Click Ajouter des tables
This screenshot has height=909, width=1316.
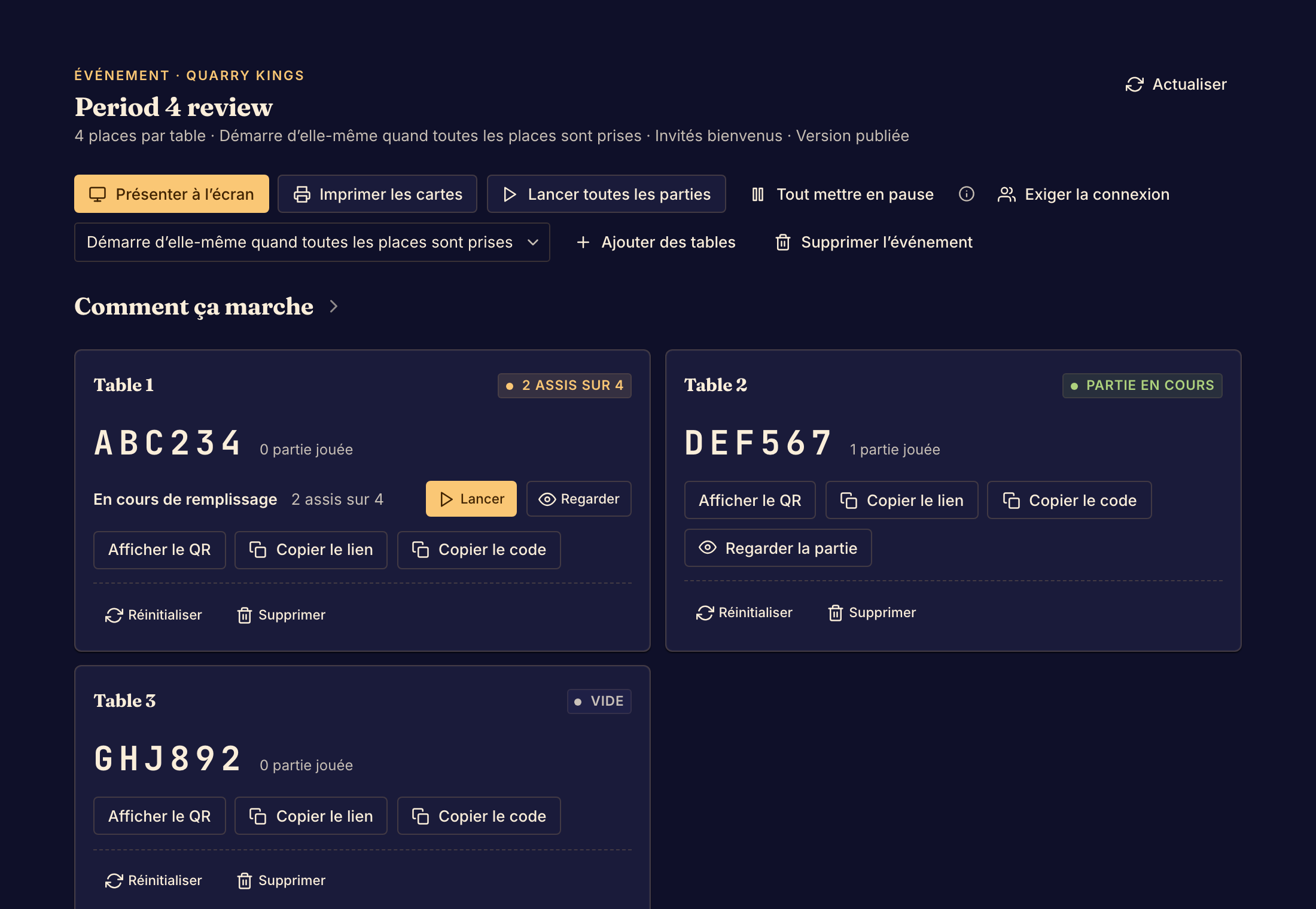coord(656,242)
